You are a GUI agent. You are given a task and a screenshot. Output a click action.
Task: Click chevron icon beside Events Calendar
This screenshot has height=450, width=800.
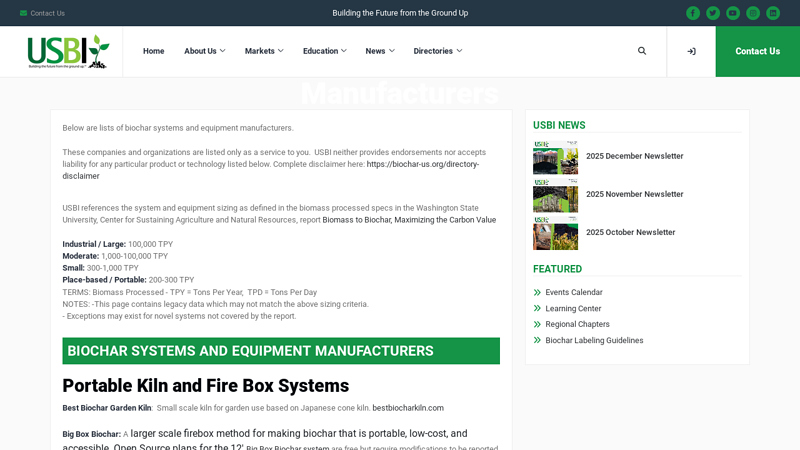(x=537, y=292)
